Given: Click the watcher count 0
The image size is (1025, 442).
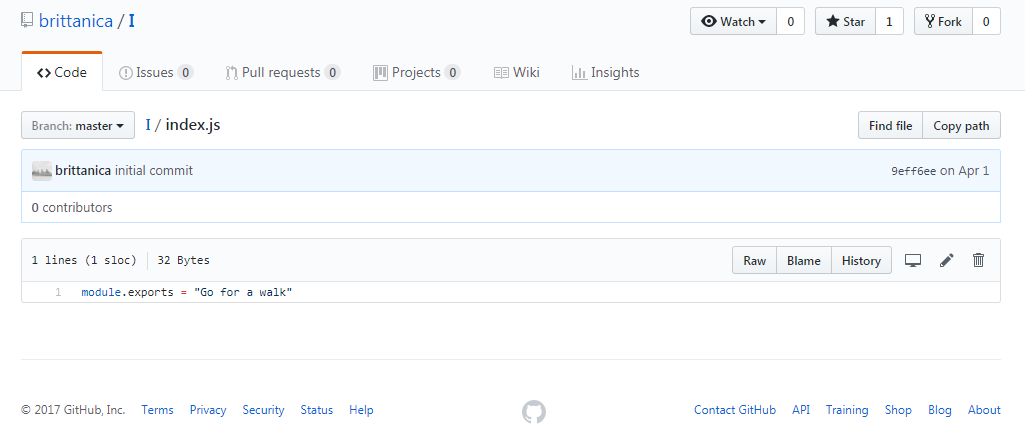Looking at the screenshot, I should 790,22.
